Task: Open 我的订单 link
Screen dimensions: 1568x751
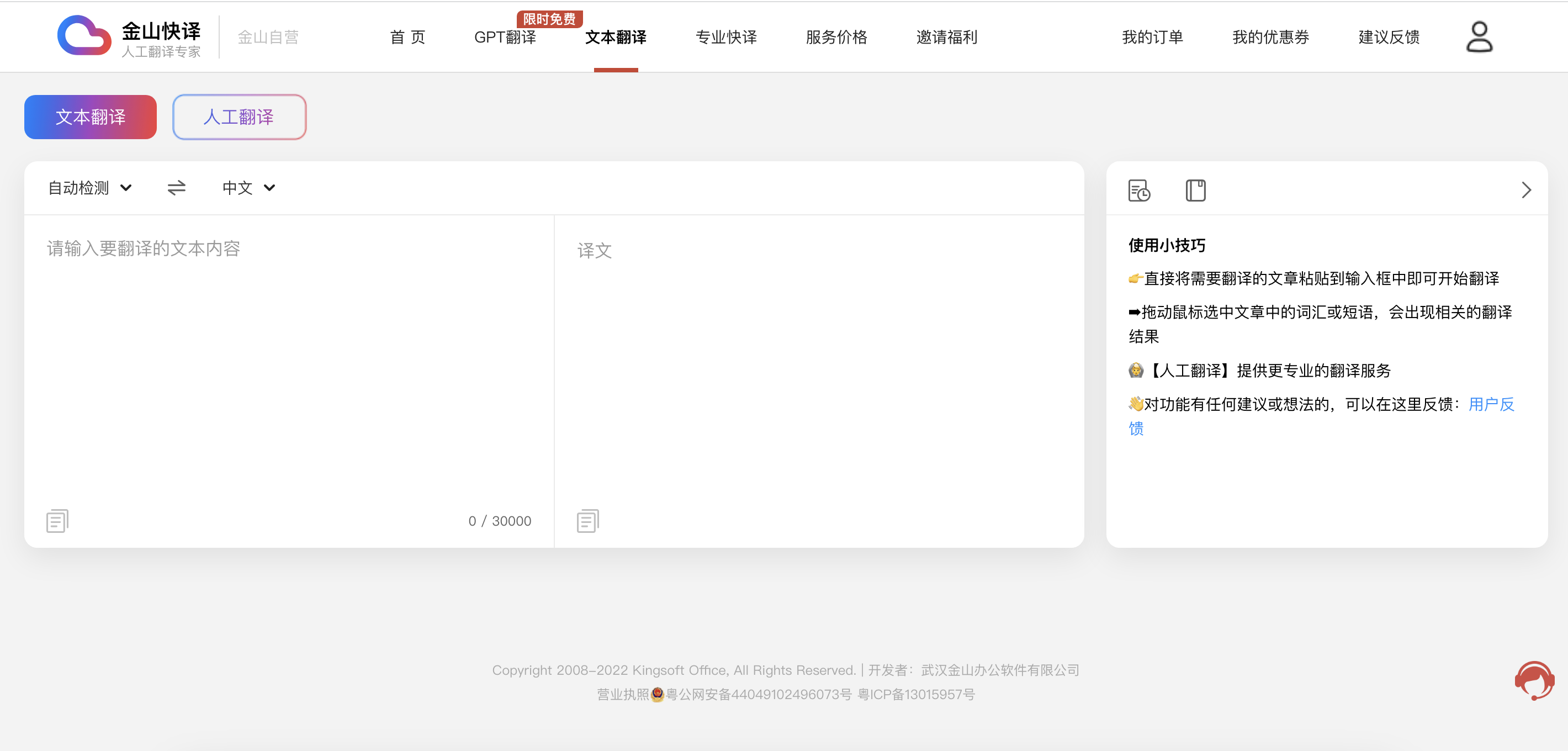Action: (1152, 37)
